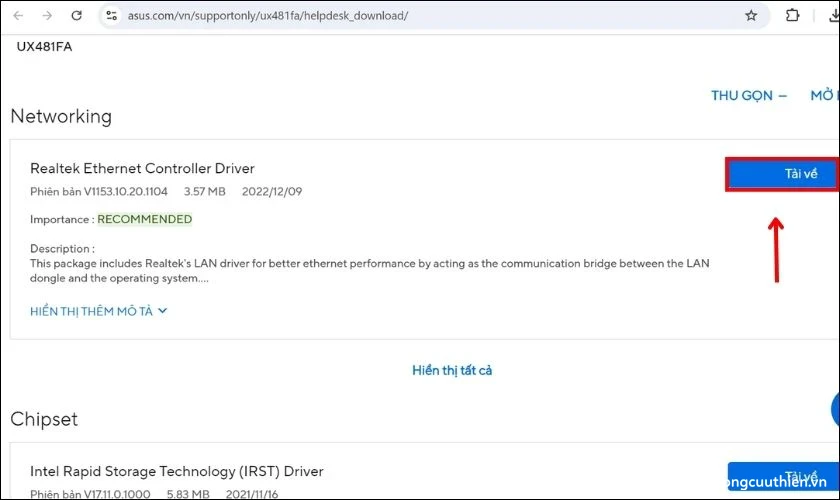Show all networking drivers via Hiển thị tất cả
Viewport: 840px width, 500px height.
point(452,370)
